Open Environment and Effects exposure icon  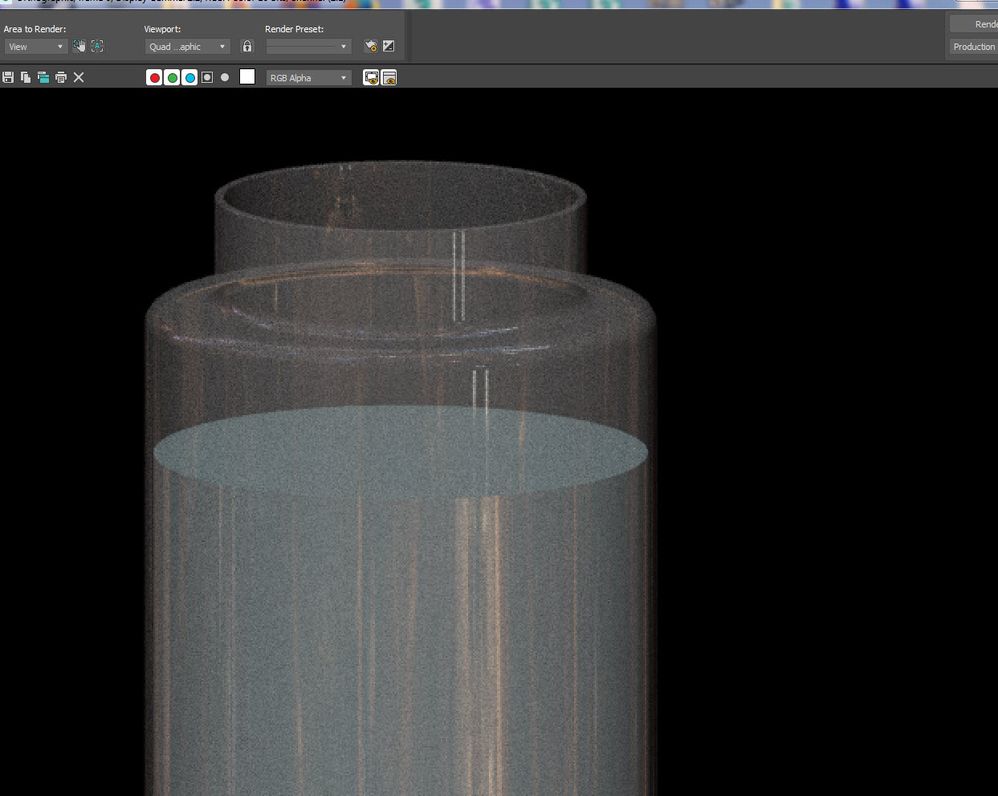tap(388, 46)
